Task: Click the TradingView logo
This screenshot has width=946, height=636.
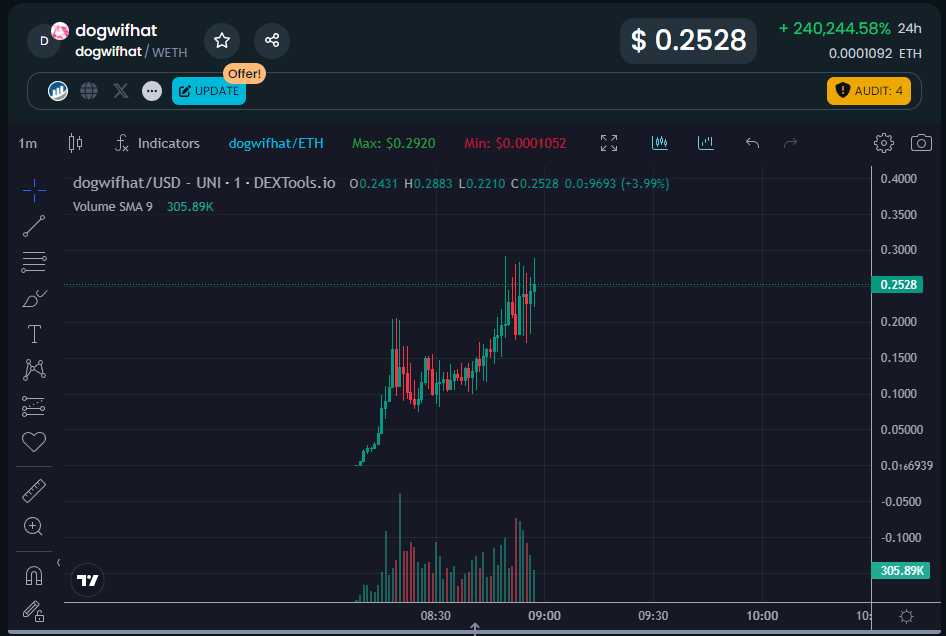Action: click(x=87, y=580)
